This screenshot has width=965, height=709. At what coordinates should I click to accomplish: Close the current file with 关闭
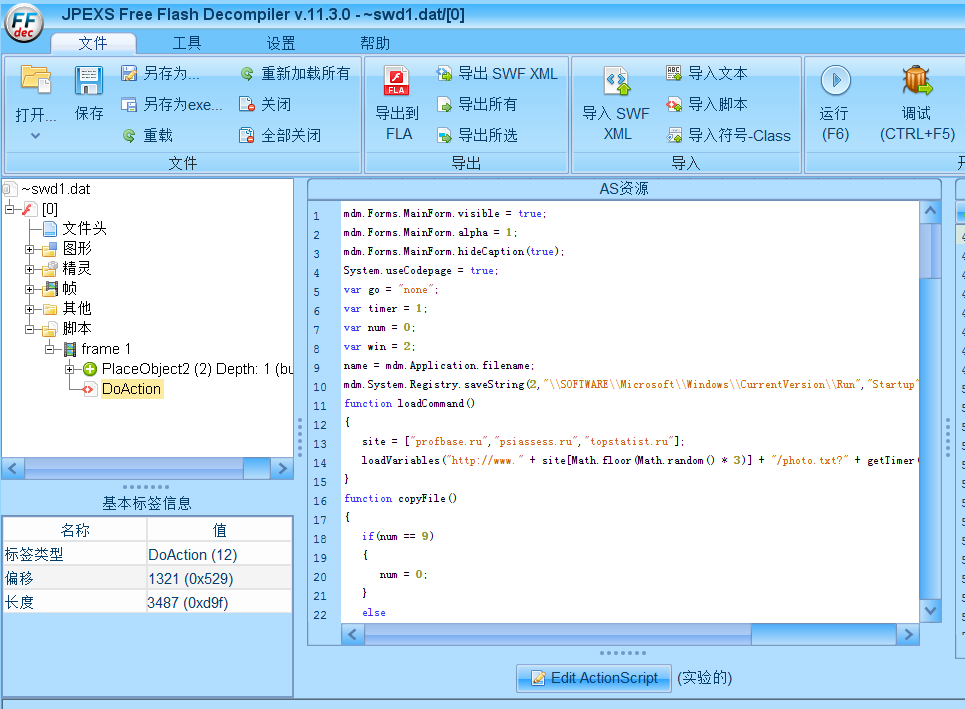tap(265, 104)
